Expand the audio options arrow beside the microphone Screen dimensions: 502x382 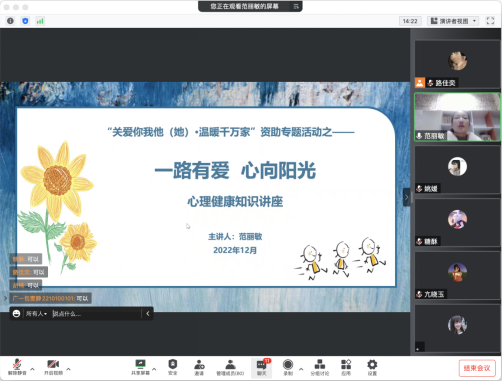pos(32,369)
